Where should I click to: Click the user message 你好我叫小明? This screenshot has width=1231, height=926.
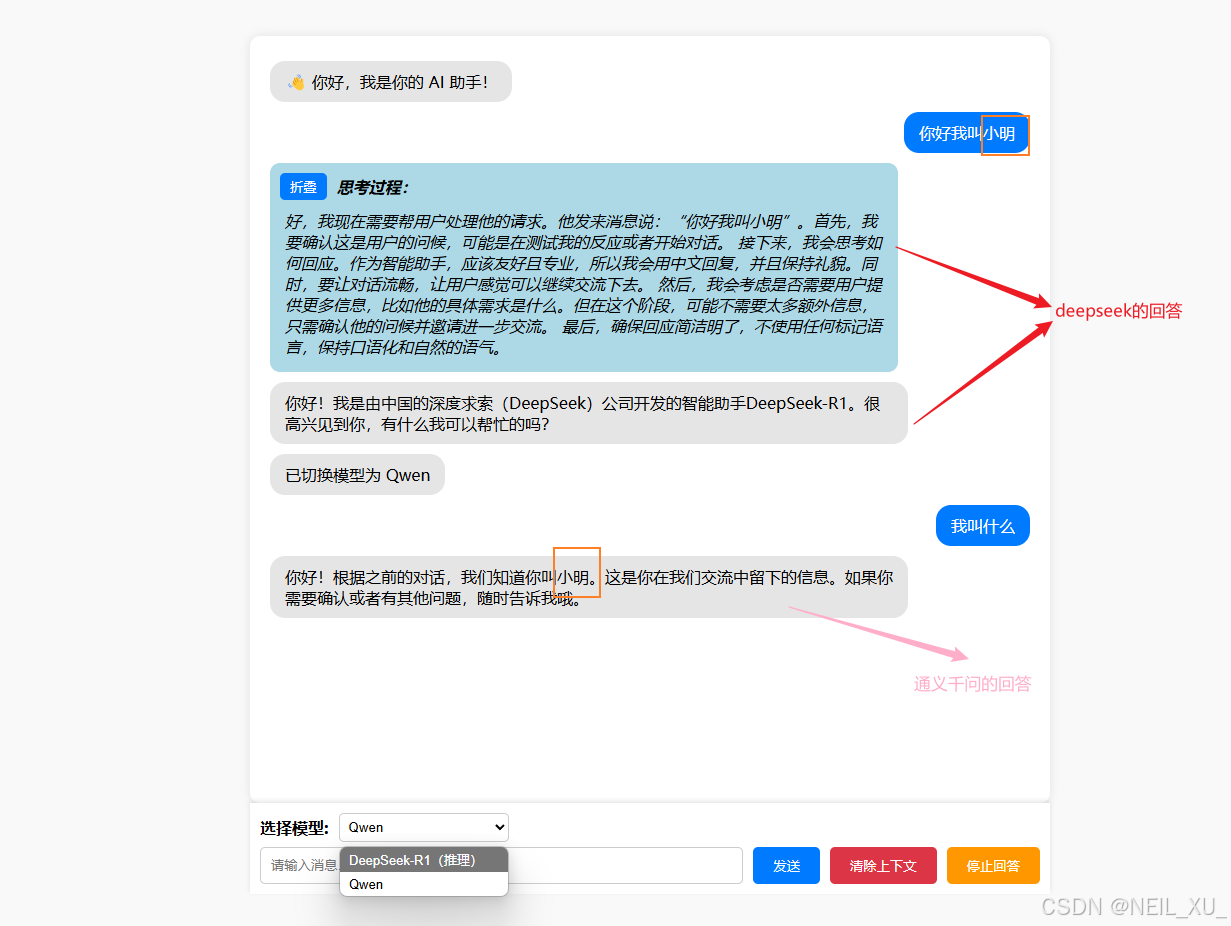(967, 133)
